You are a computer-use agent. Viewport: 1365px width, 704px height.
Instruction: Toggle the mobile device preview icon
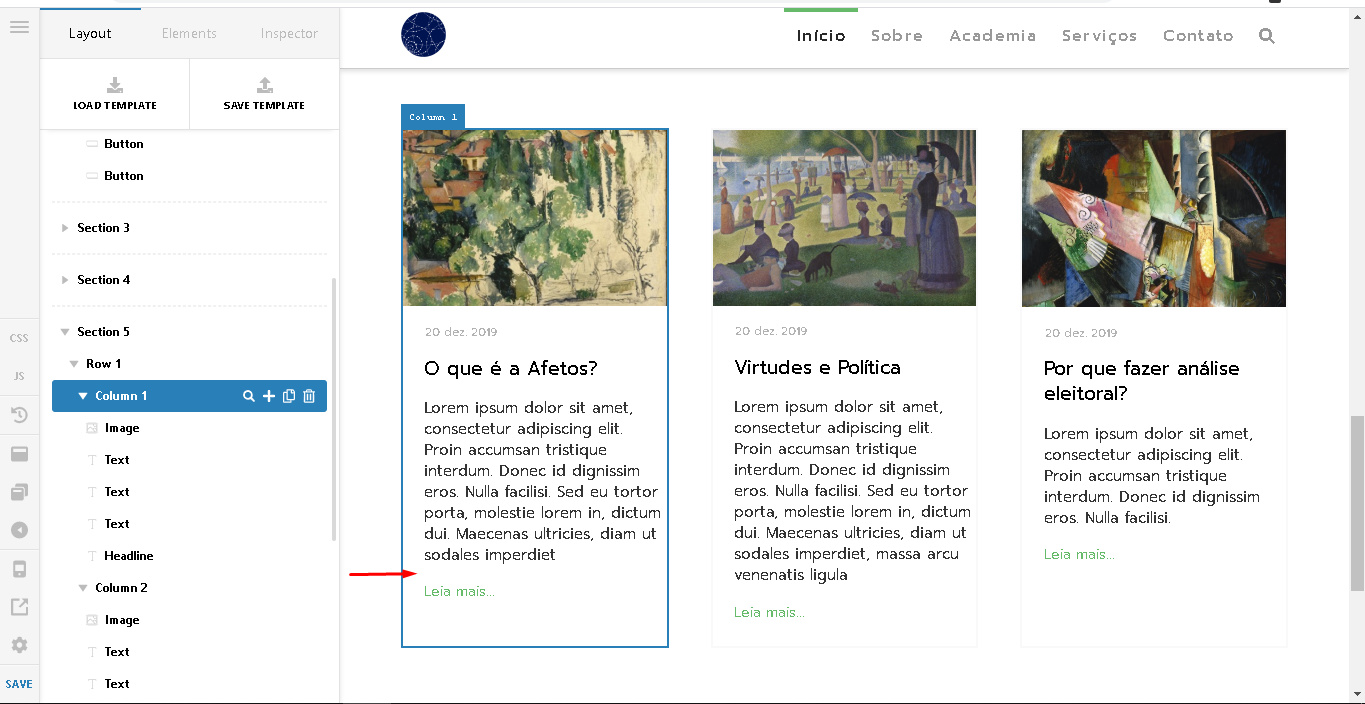click(19, 569)
